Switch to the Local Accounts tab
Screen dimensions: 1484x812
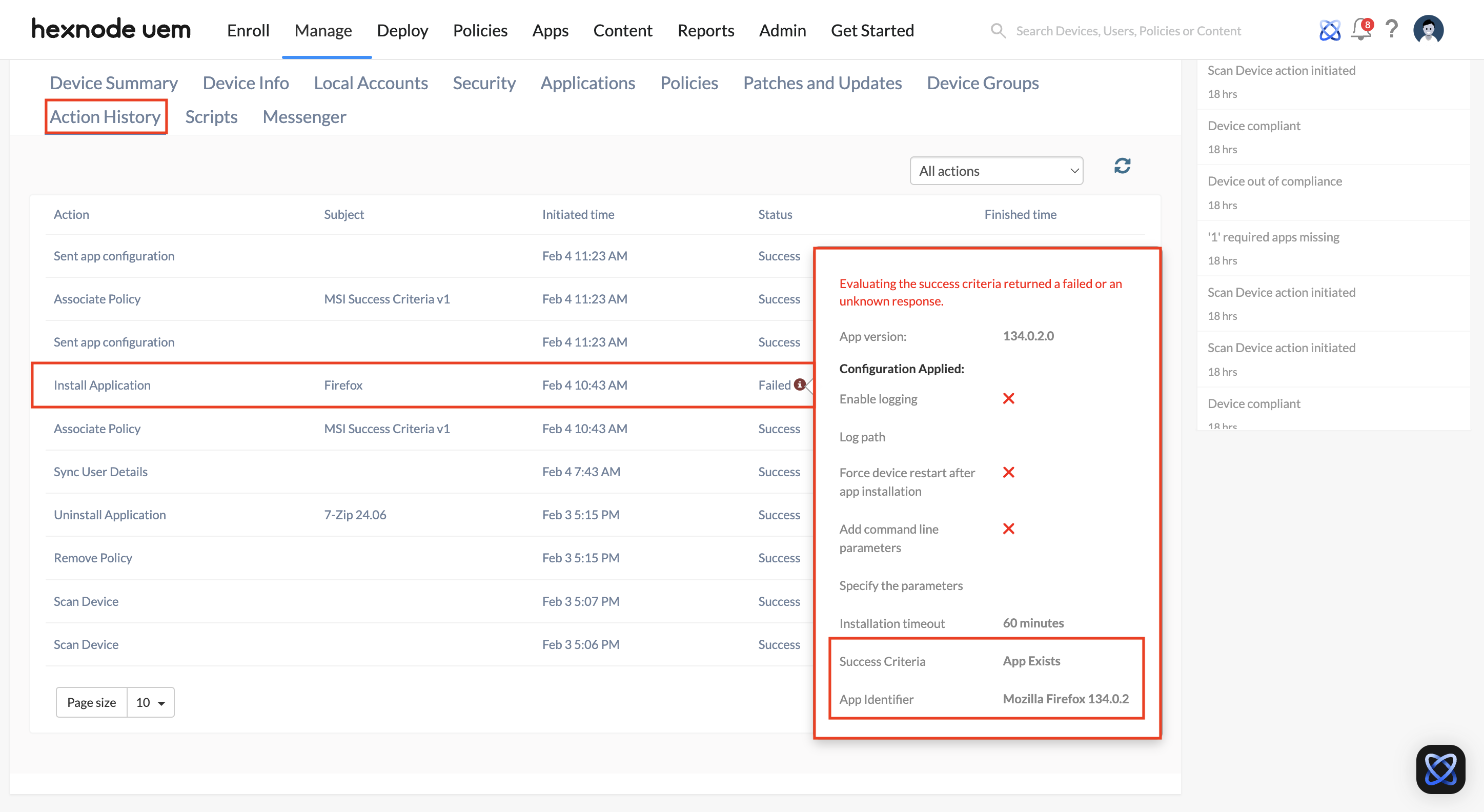coord(371,83)
